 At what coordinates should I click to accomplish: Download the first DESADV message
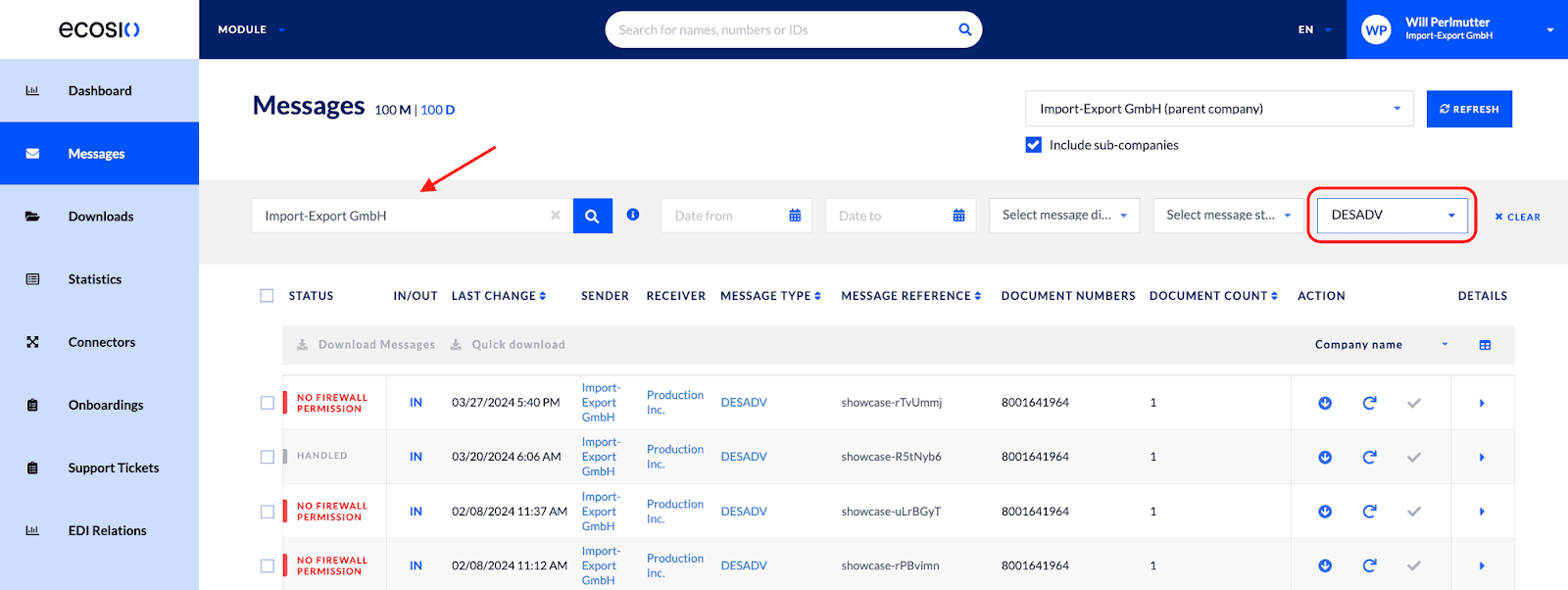1325,403
